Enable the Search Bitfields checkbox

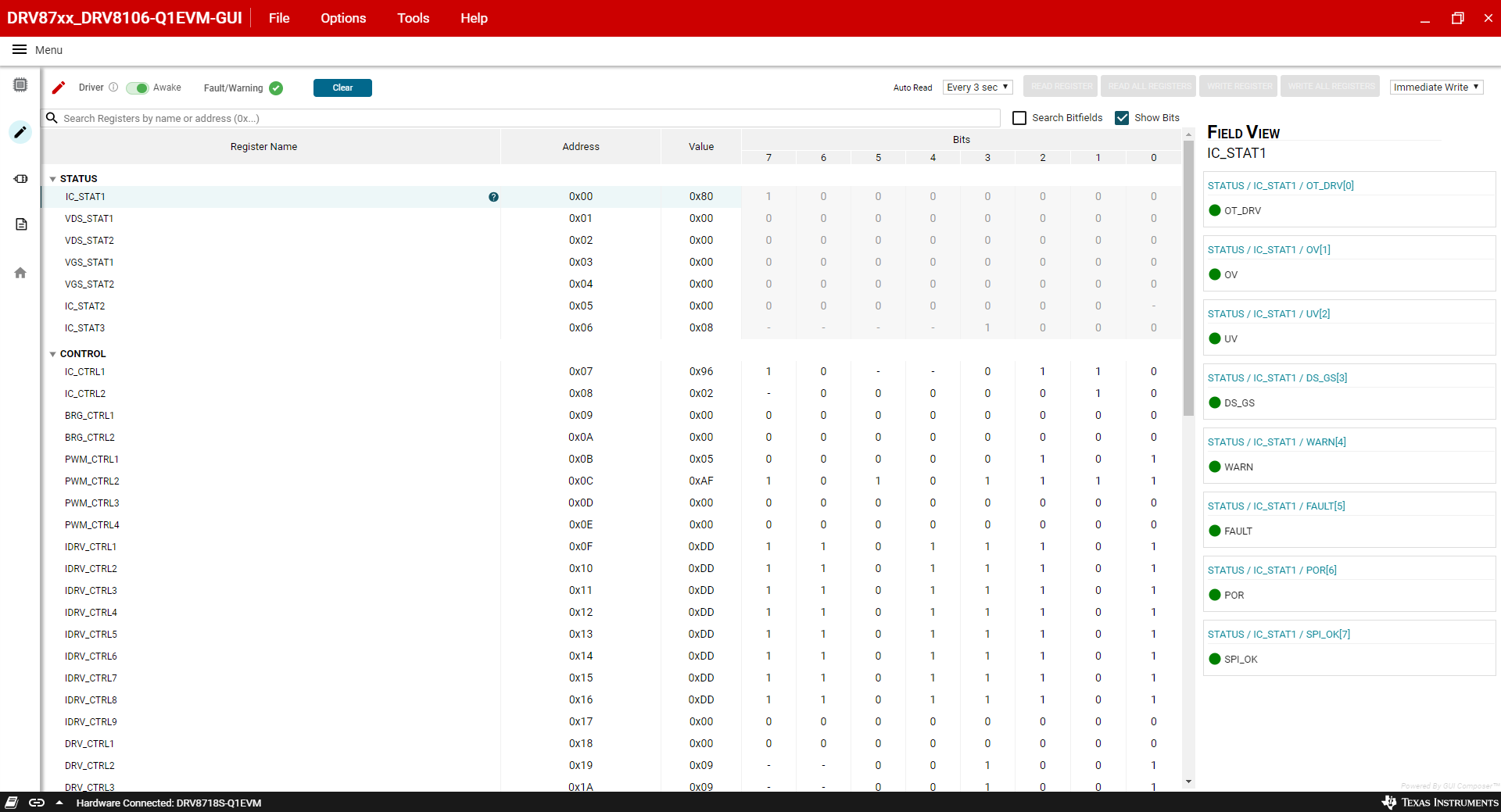(1019, 118)
